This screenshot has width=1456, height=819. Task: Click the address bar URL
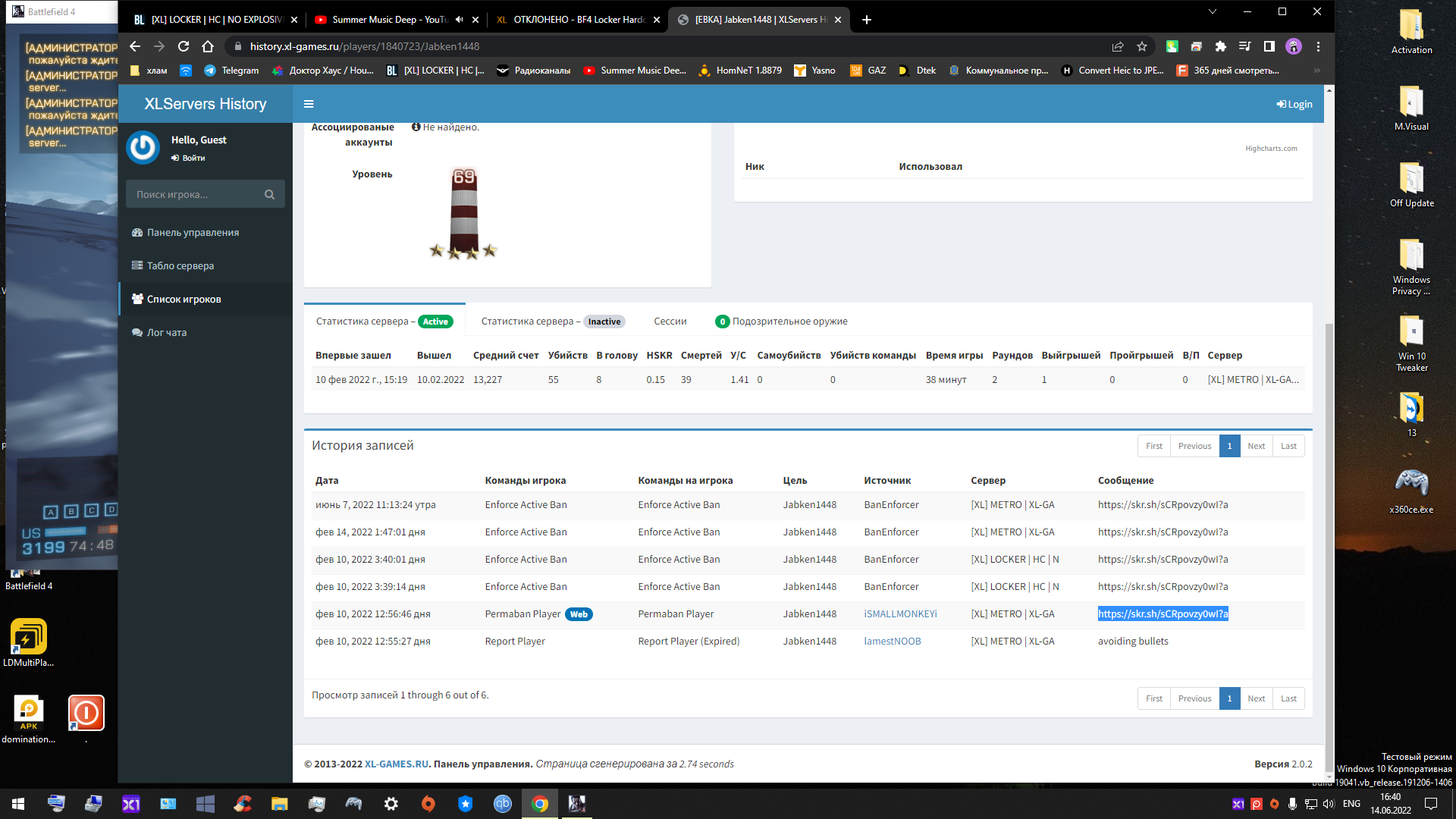[364, 46]
